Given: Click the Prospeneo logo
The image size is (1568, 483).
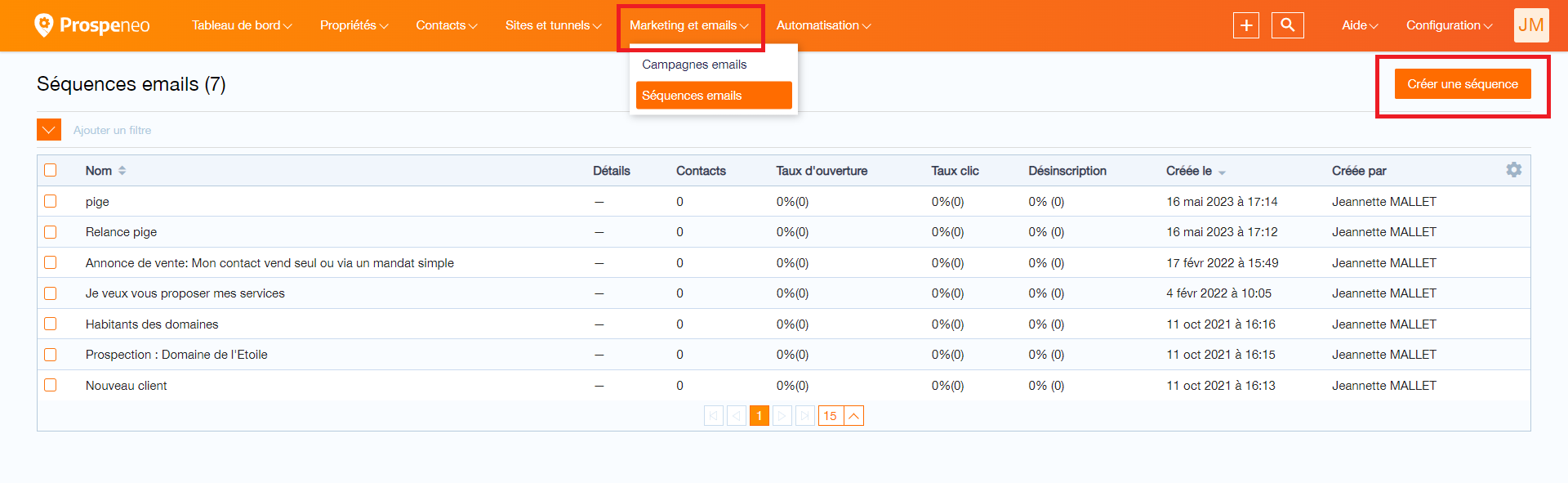Looking at the screenshot, I should 91,25.
